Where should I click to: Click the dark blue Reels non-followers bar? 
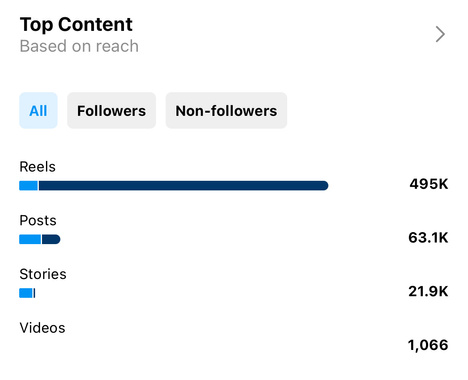(x=183, y=186)
